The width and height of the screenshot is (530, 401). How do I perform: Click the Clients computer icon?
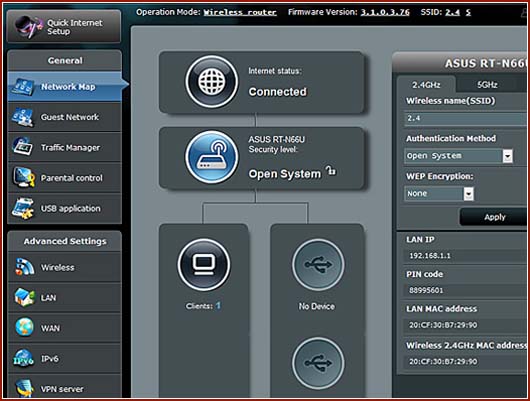(204, 265)
